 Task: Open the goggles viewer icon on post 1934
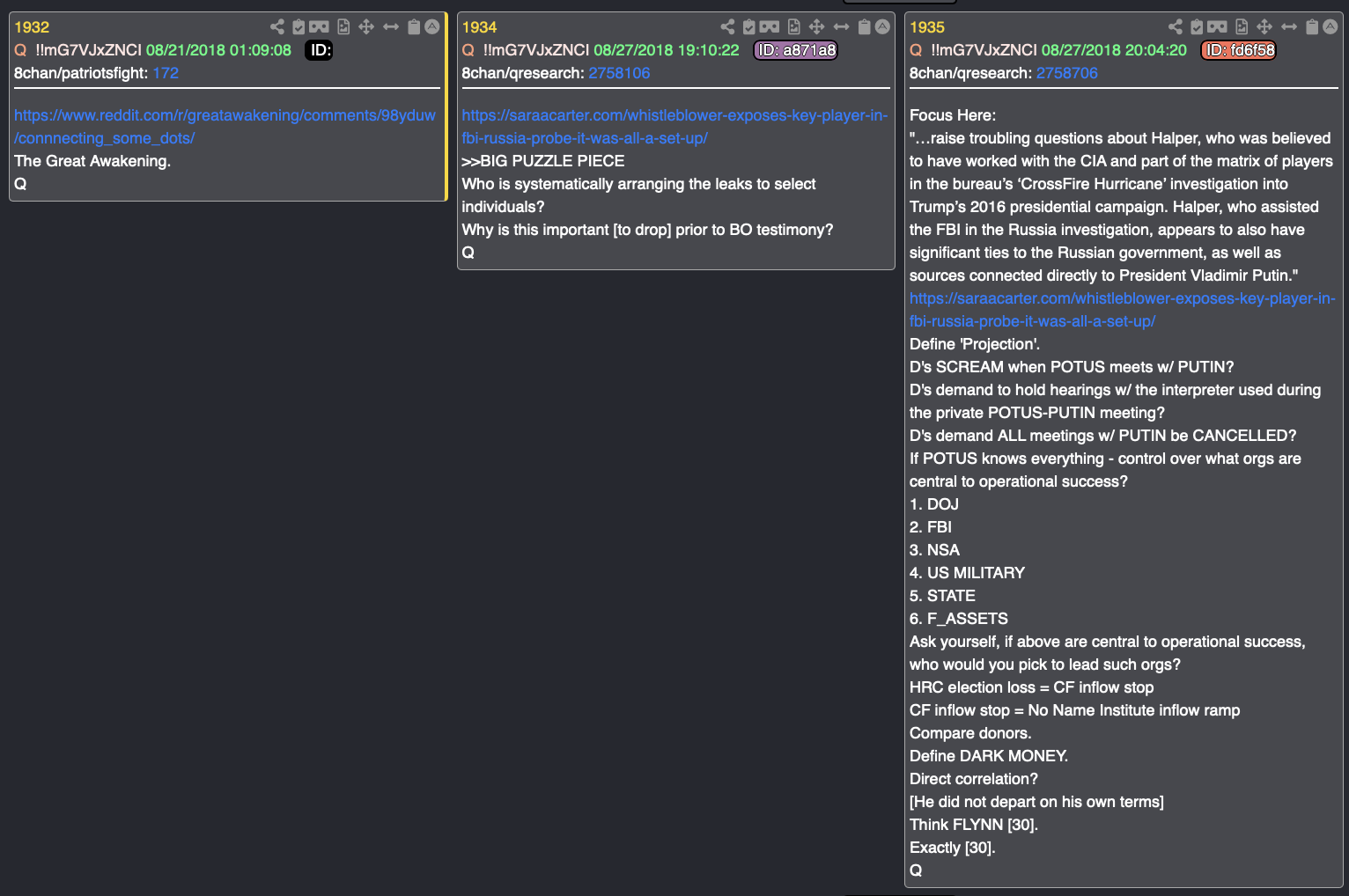(x=770, y=27)
